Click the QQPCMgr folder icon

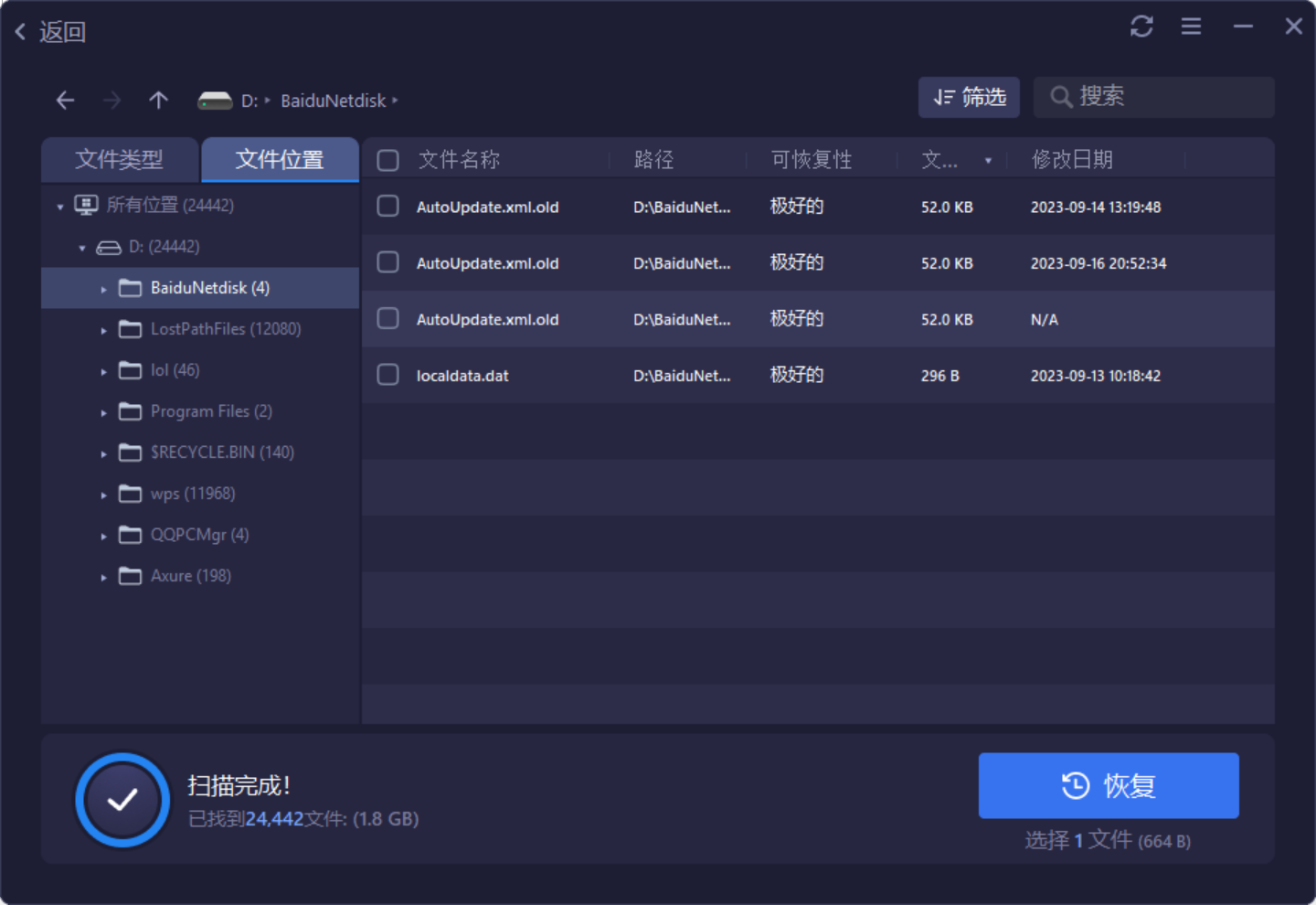click(131, 535)
